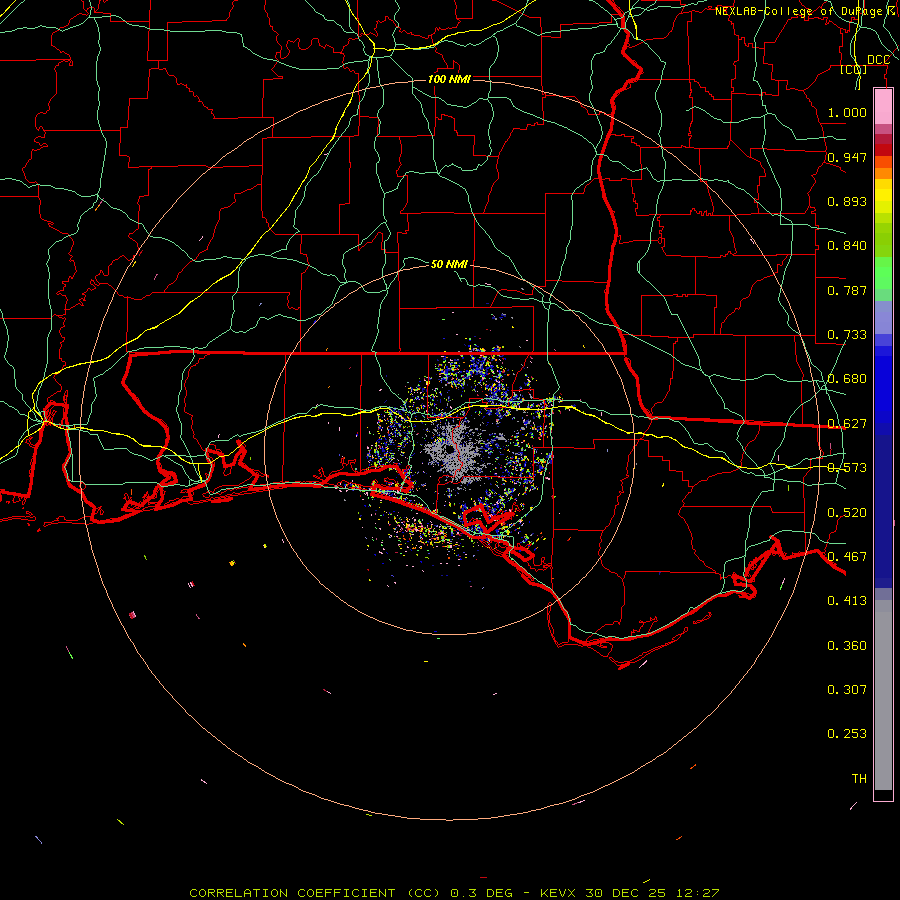This screenshot has width=900, height=900.
Task: Click the NEXLAB-College of DuPage credit text
Action: [x=804, y=11]
